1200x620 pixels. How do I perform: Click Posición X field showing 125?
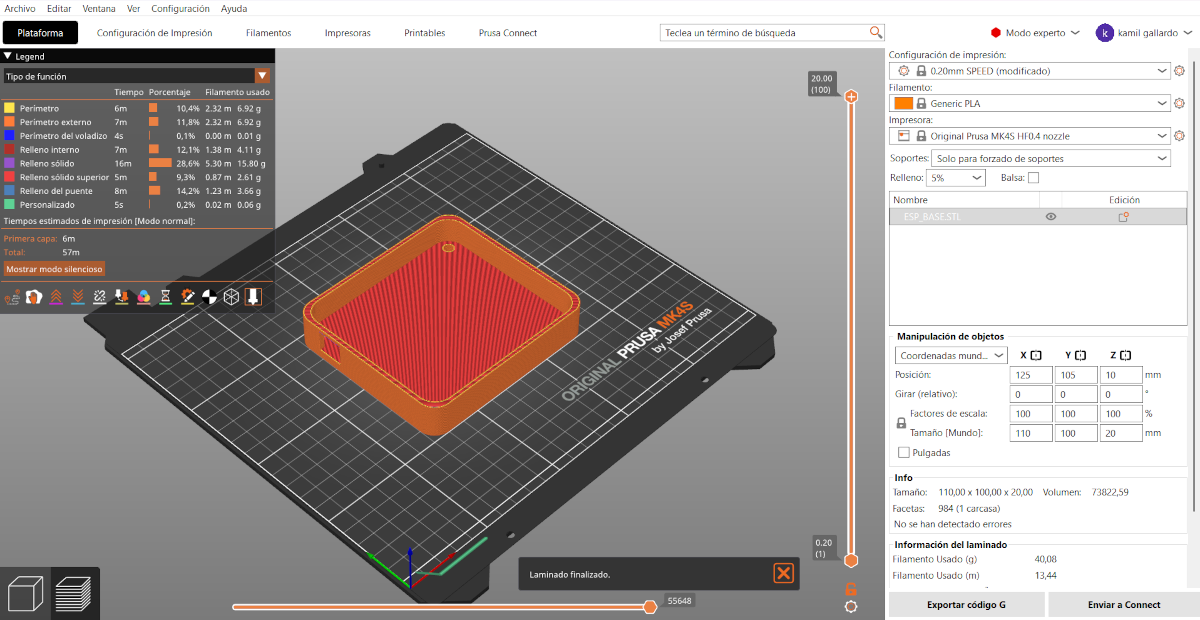1031,374
